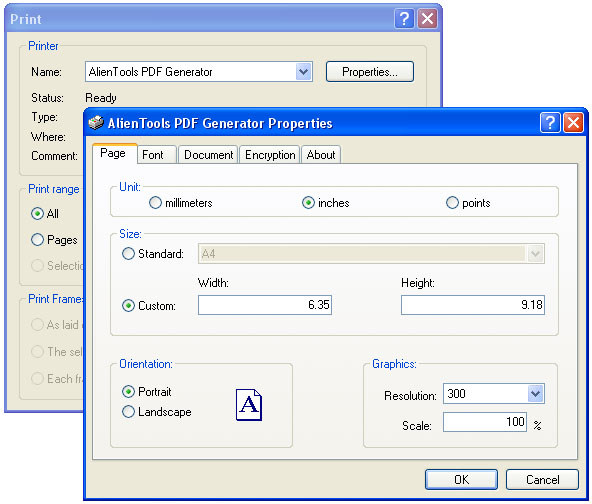Expand the A4 standard size dropdown

click(x=535, y=254)
